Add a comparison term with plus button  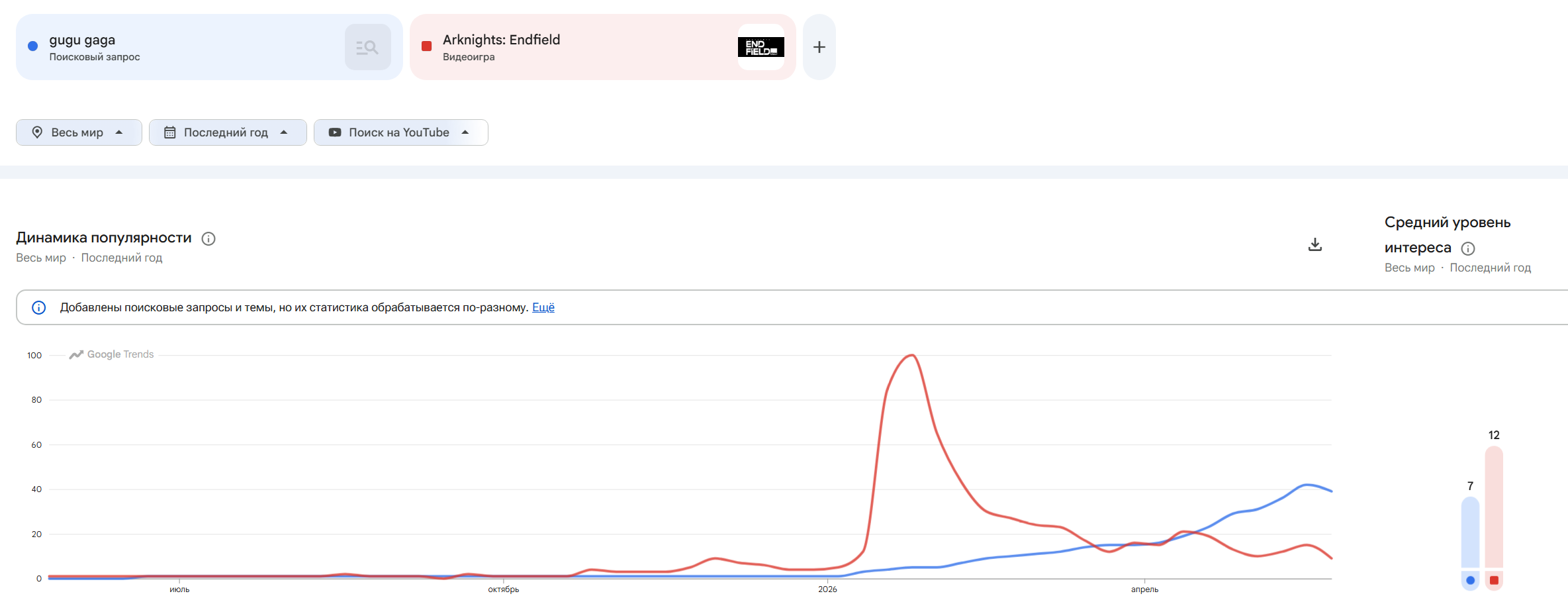[x=819, y=47]
